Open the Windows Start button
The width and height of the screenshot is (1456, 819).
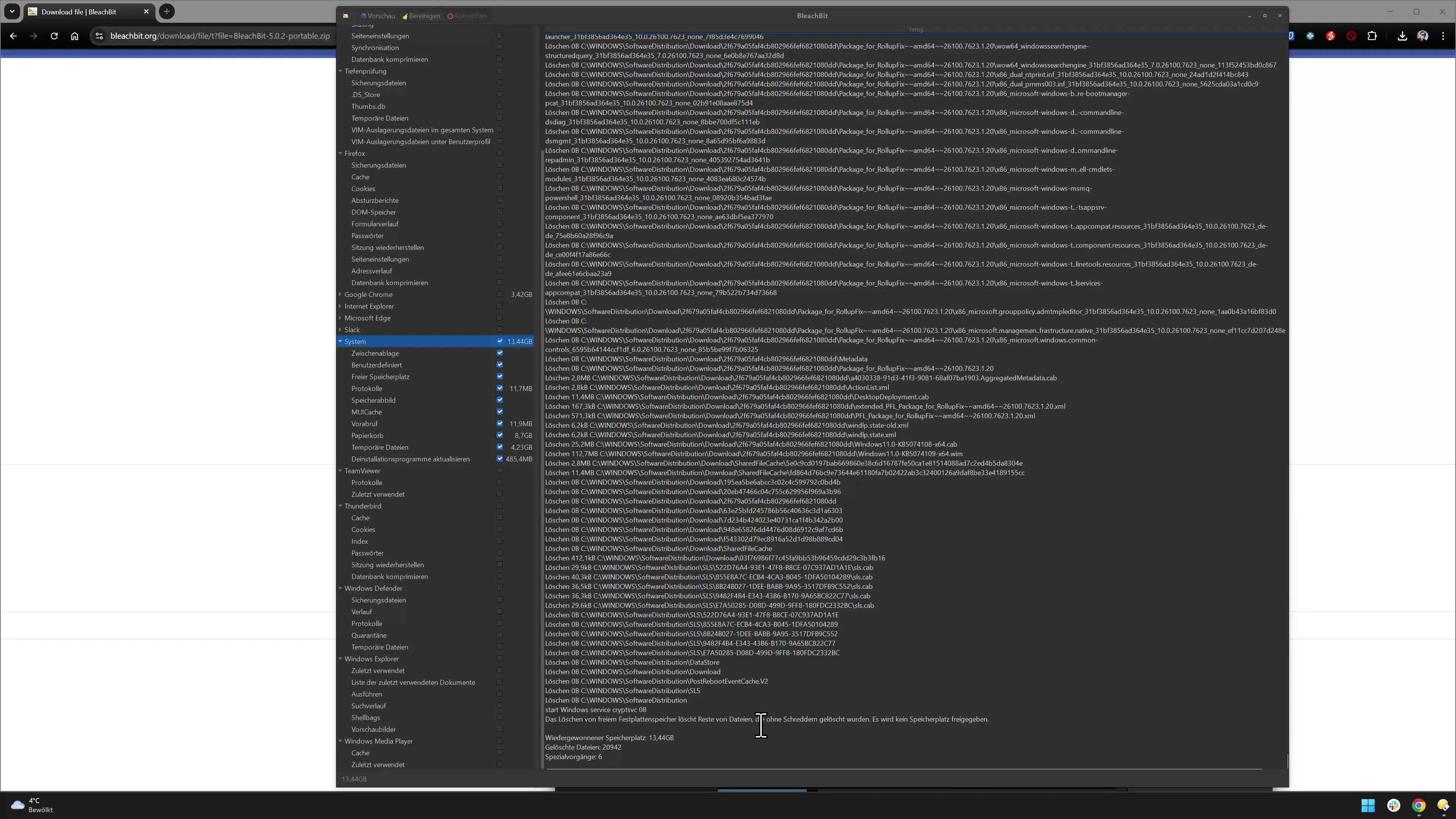[x=1368, y=805]
